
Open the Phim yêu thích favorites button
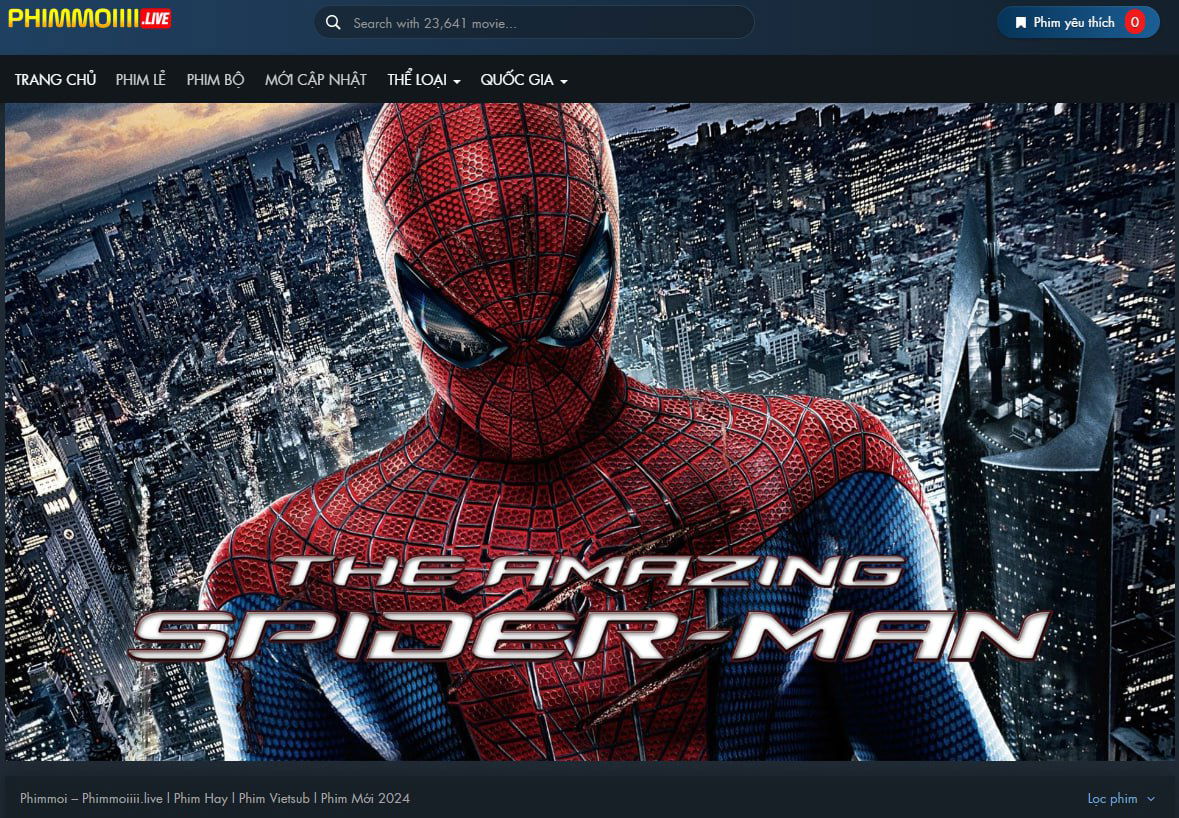click(1078, 23)
